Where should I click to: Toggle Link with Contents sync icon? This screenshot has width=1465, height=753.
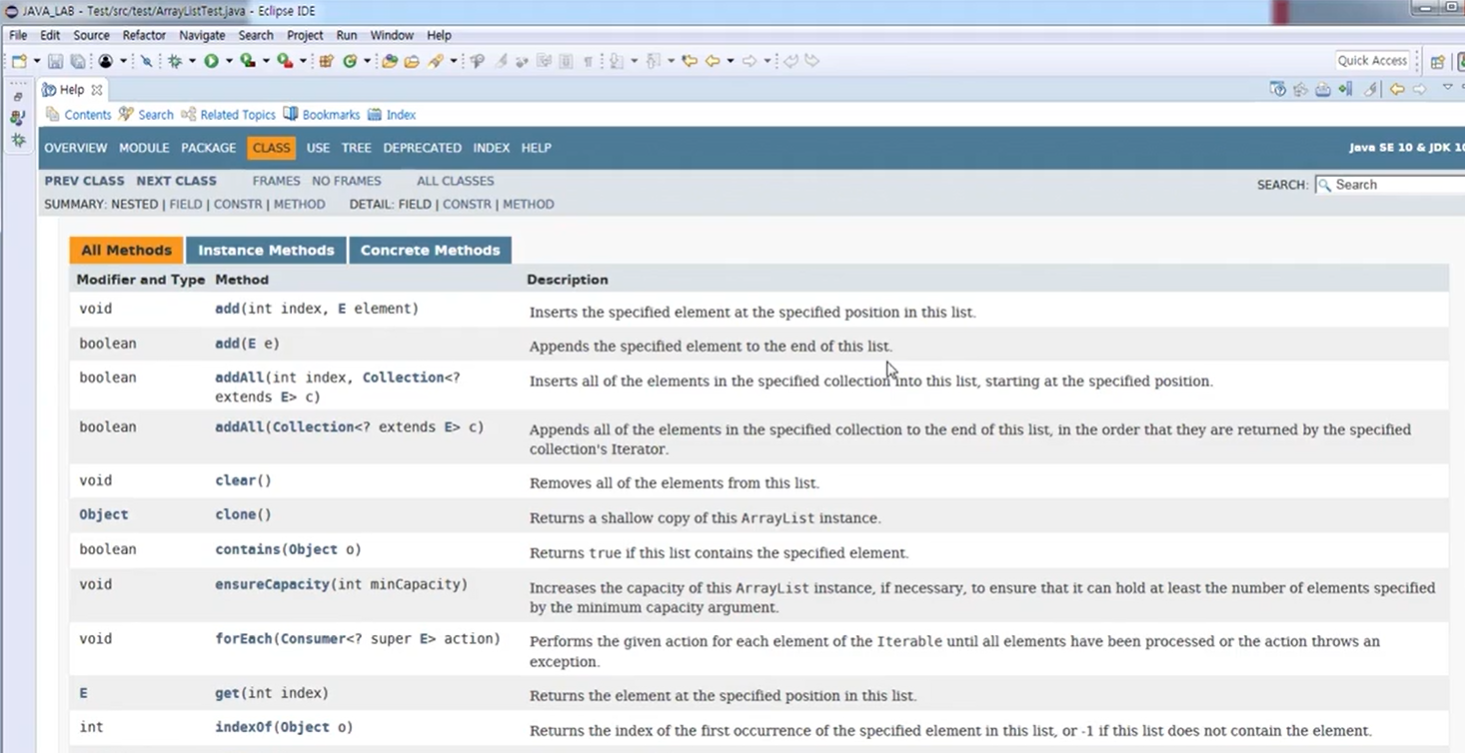click(x=1301, y=89)
